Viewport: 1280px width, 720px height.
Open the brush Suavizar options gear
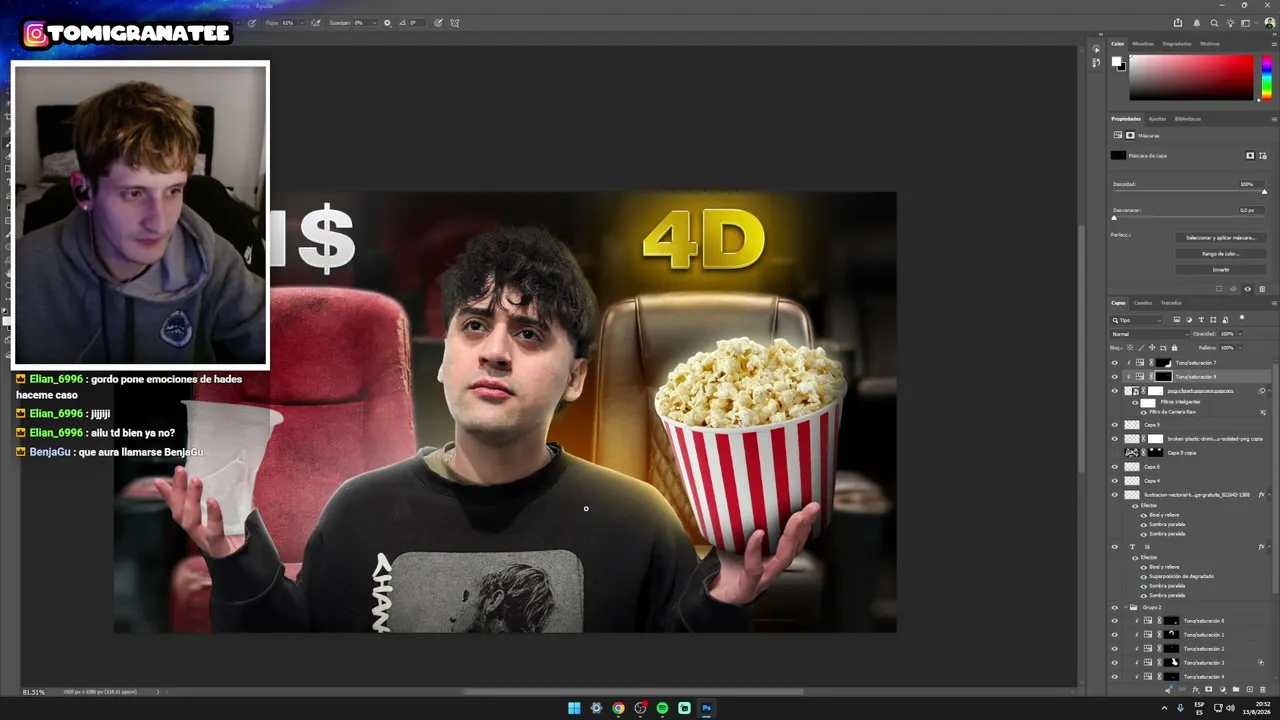click(x=388, y=23)
